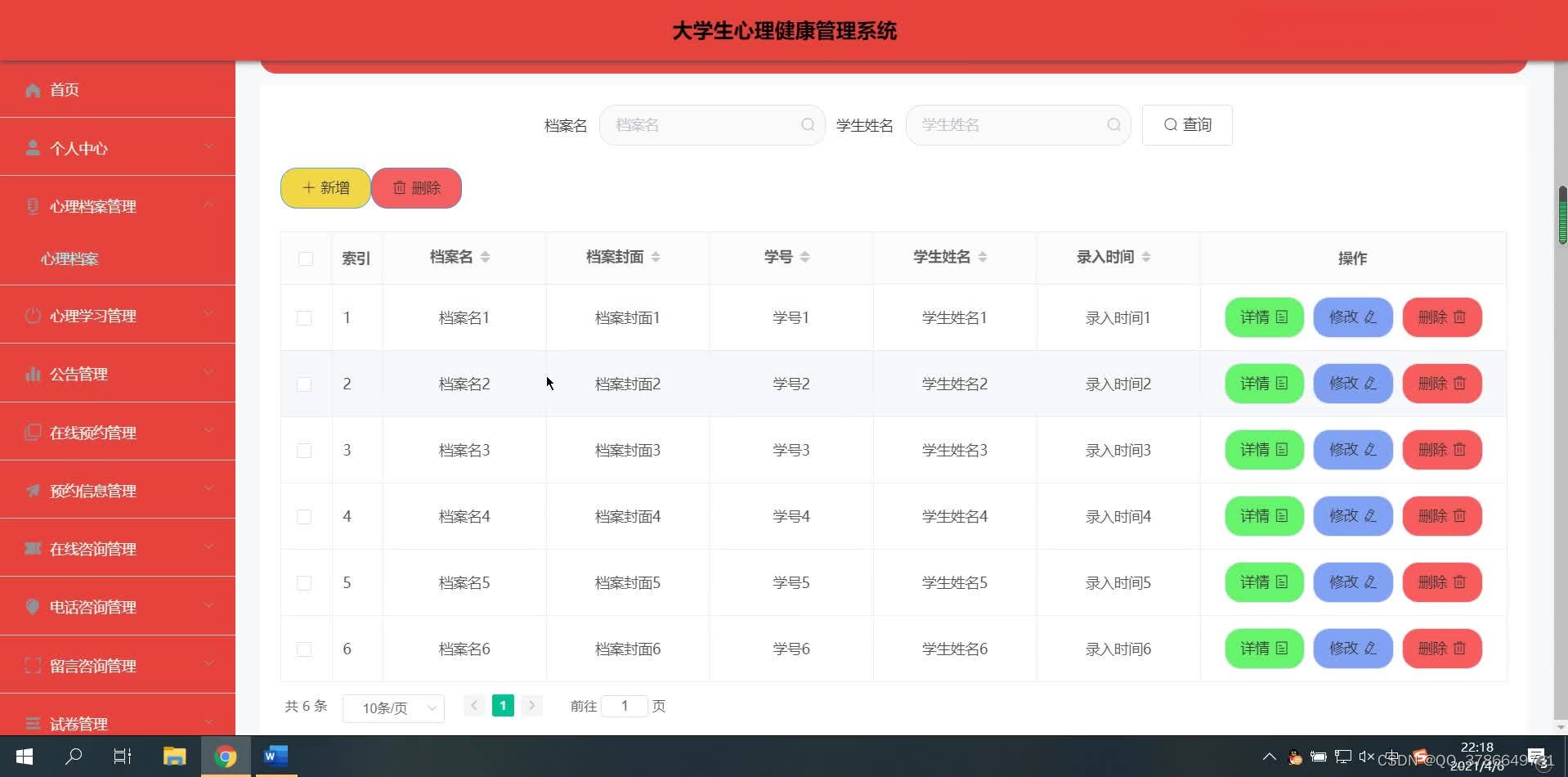
Task: Click the search icon in 档案名 field
Action: pos(807,124)
